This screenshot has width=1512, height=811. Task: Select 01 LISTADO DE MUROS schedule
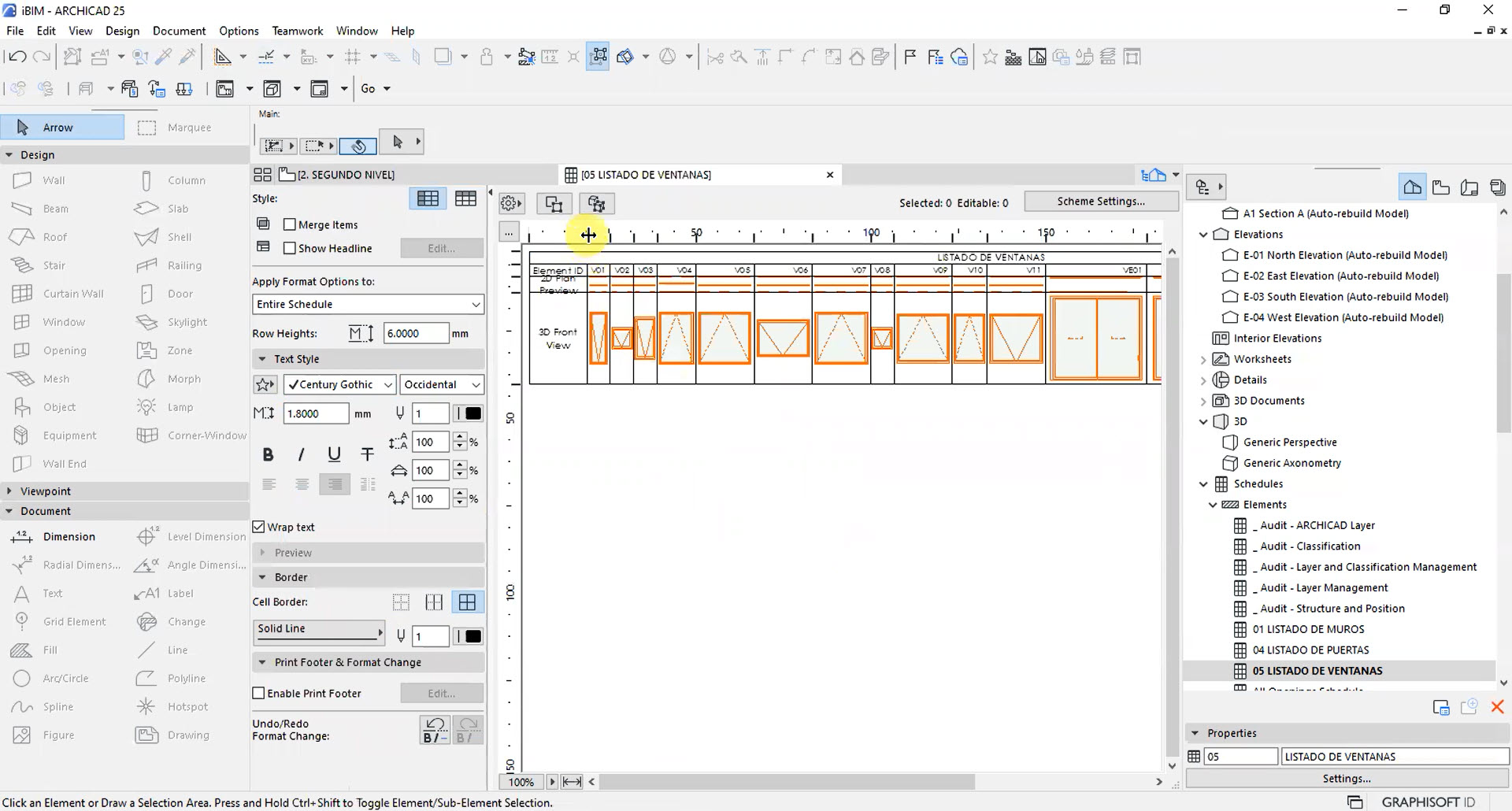click(x=1308, y=629)
